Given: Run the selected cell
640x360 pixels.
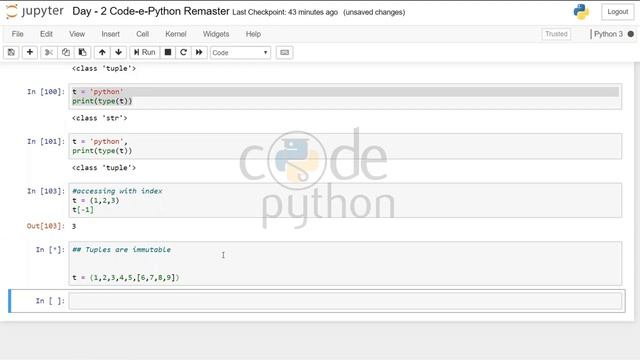Looking at the screenshot, I should coord(144,52).
